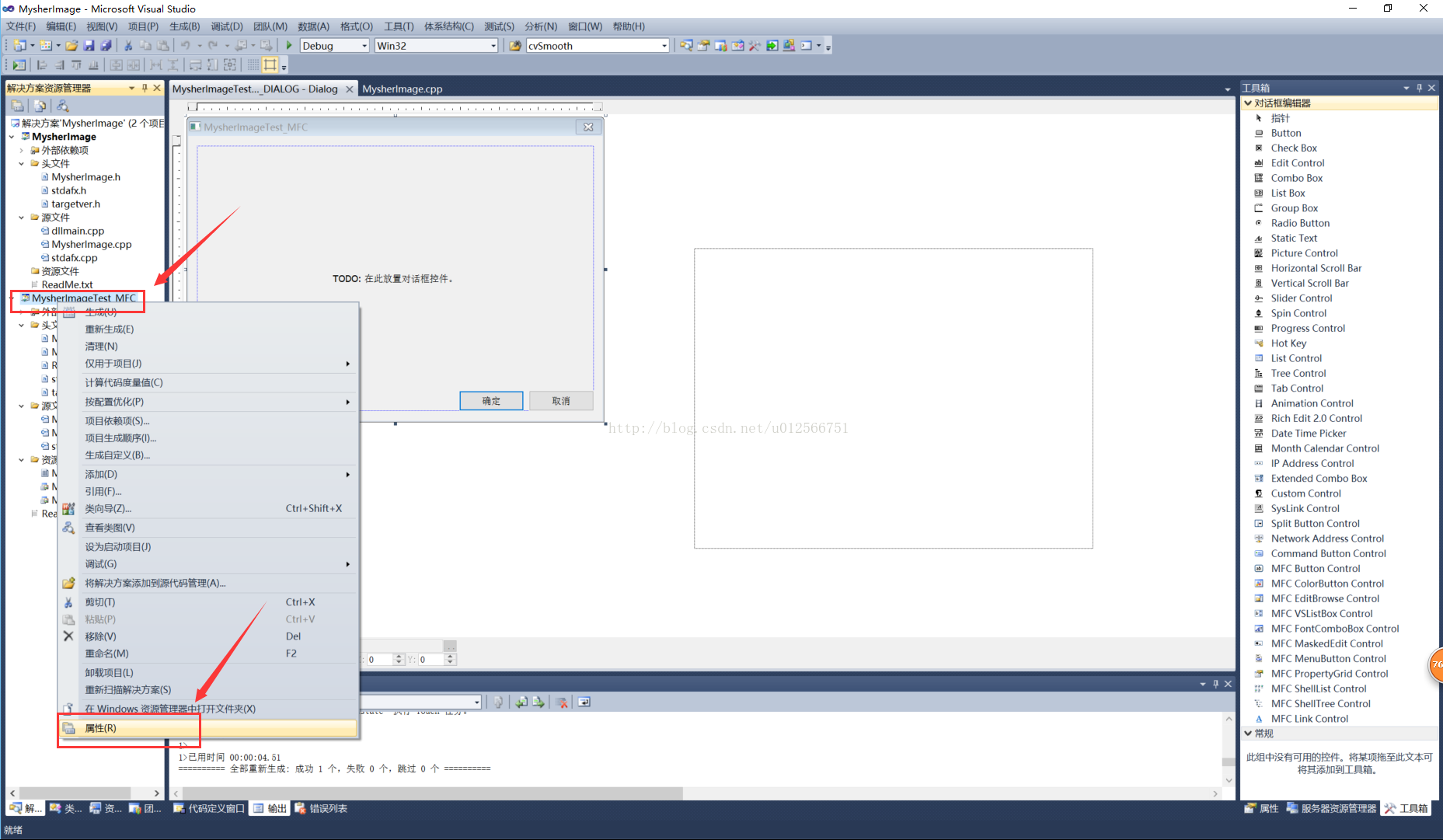Click the Align Lefts layout icon
The image size is (1443, 840).
pyautogui.click(x=42, y=65)
